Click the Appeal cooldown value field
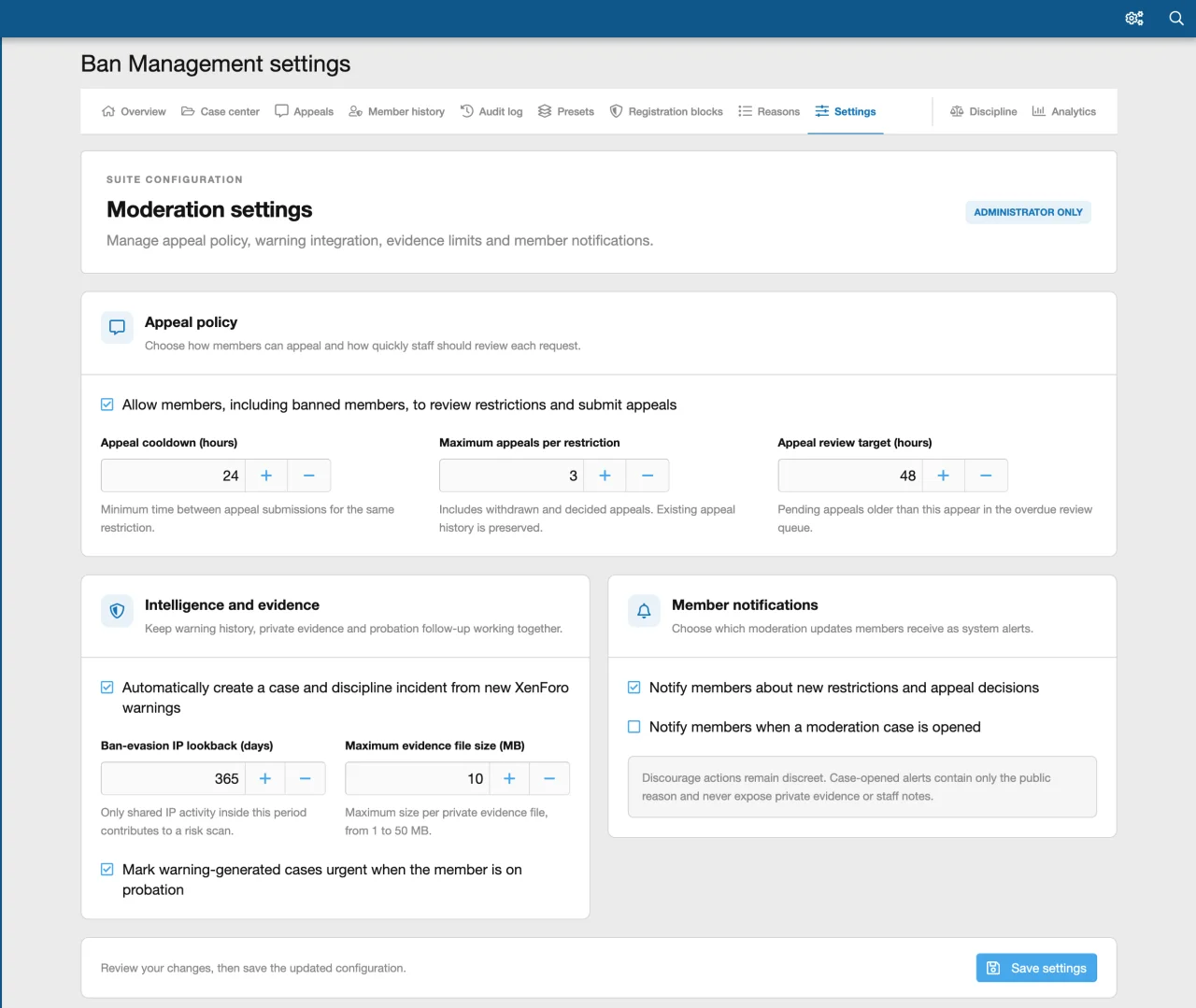 (x=173, y=476)
